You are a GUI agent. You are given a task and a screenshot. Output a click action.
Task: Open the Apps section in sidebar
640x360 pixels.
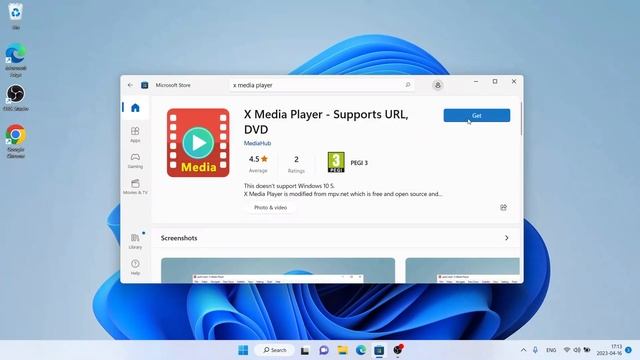[135, 134]
